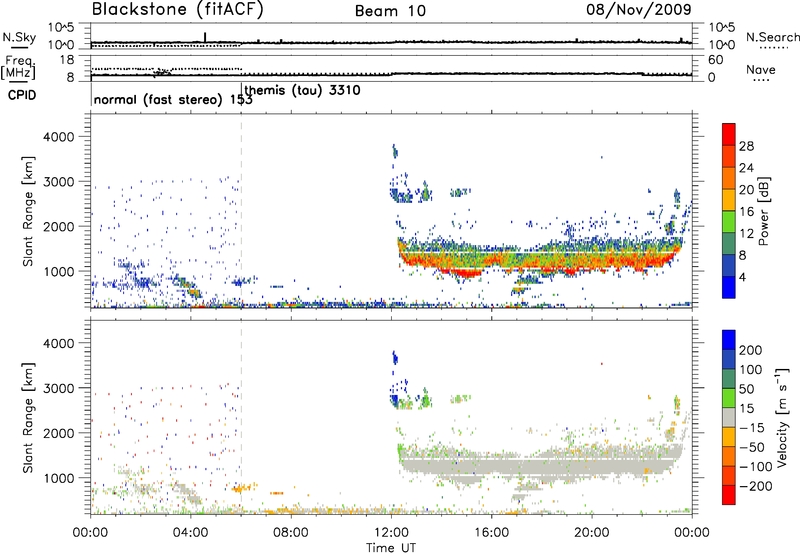800x554 pixels.
Task: Click the '20:00' time tick label
Action: point(591,533)
